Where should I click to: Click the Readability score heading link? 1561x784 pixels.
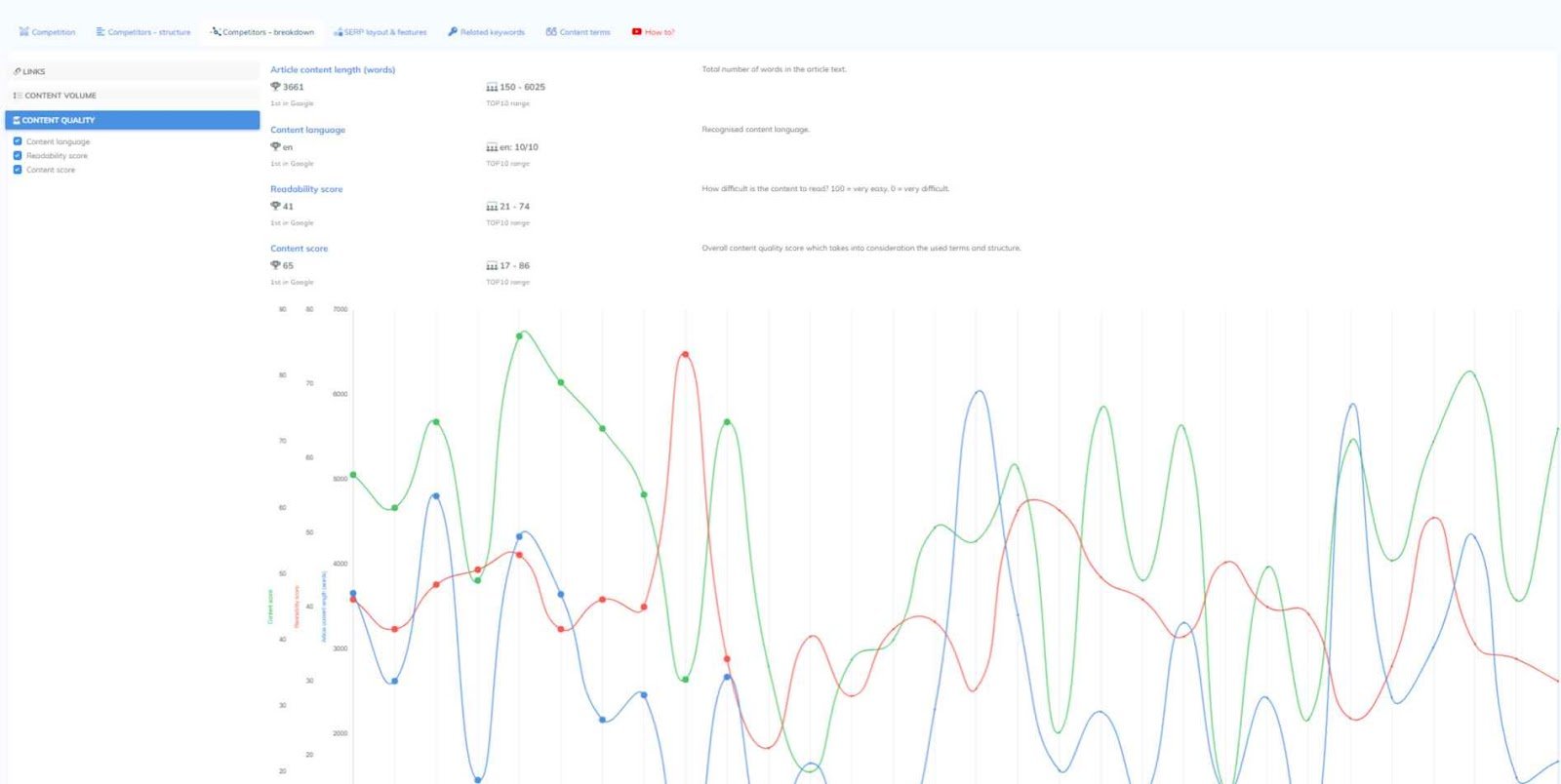(306, 189)
